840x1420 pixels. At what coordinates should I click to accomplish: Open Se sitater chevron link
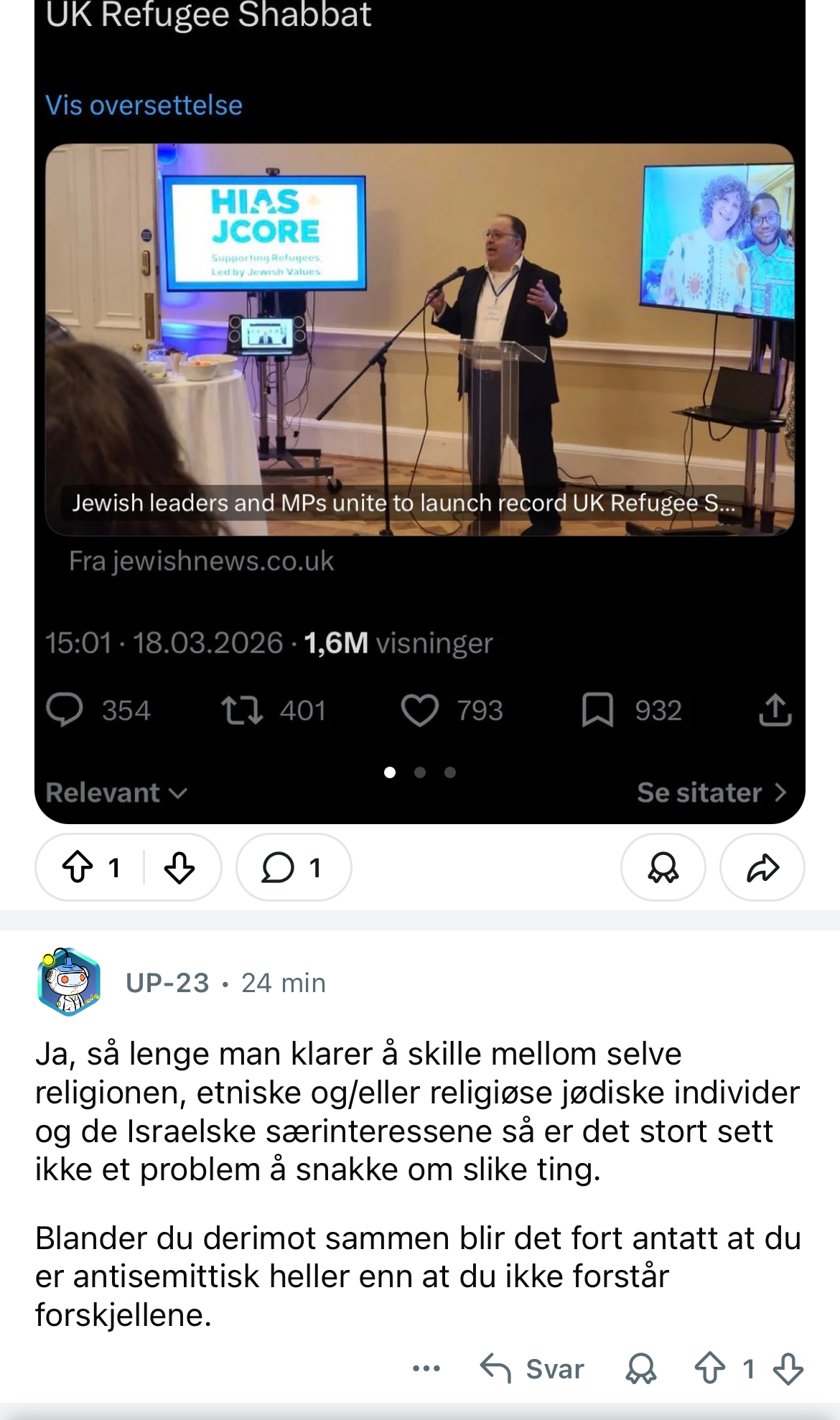click(712, 793)
